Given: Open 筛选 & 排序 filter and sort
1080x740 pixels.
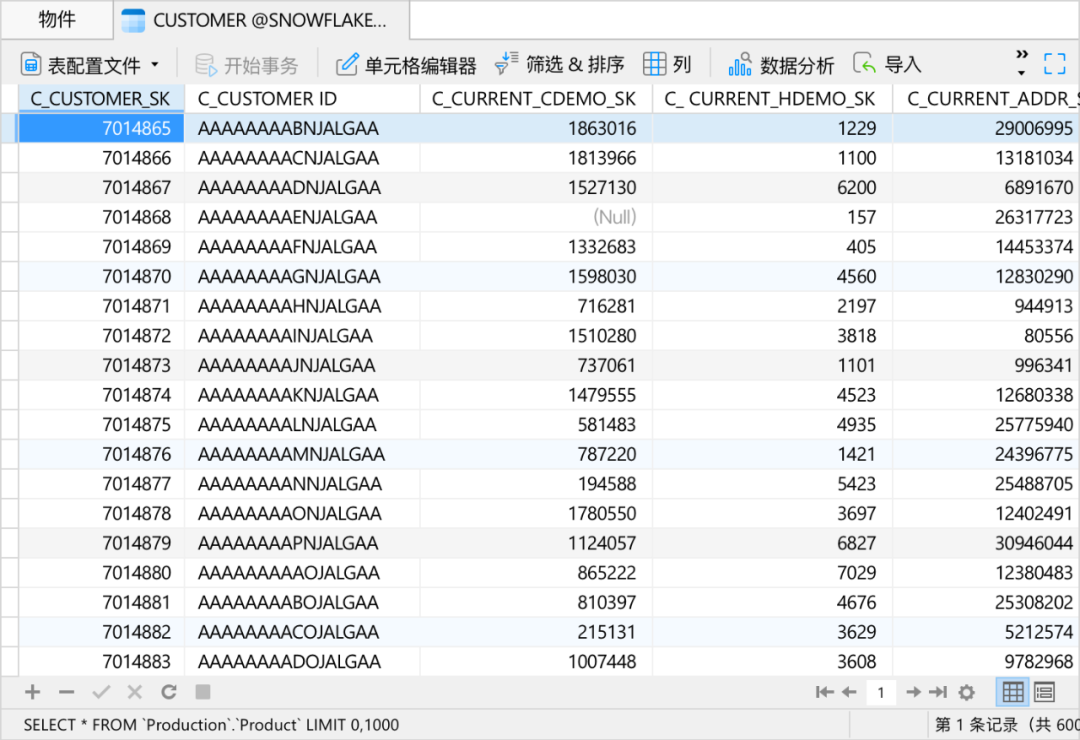Looking at the screenshot, I should coord(559,64).
